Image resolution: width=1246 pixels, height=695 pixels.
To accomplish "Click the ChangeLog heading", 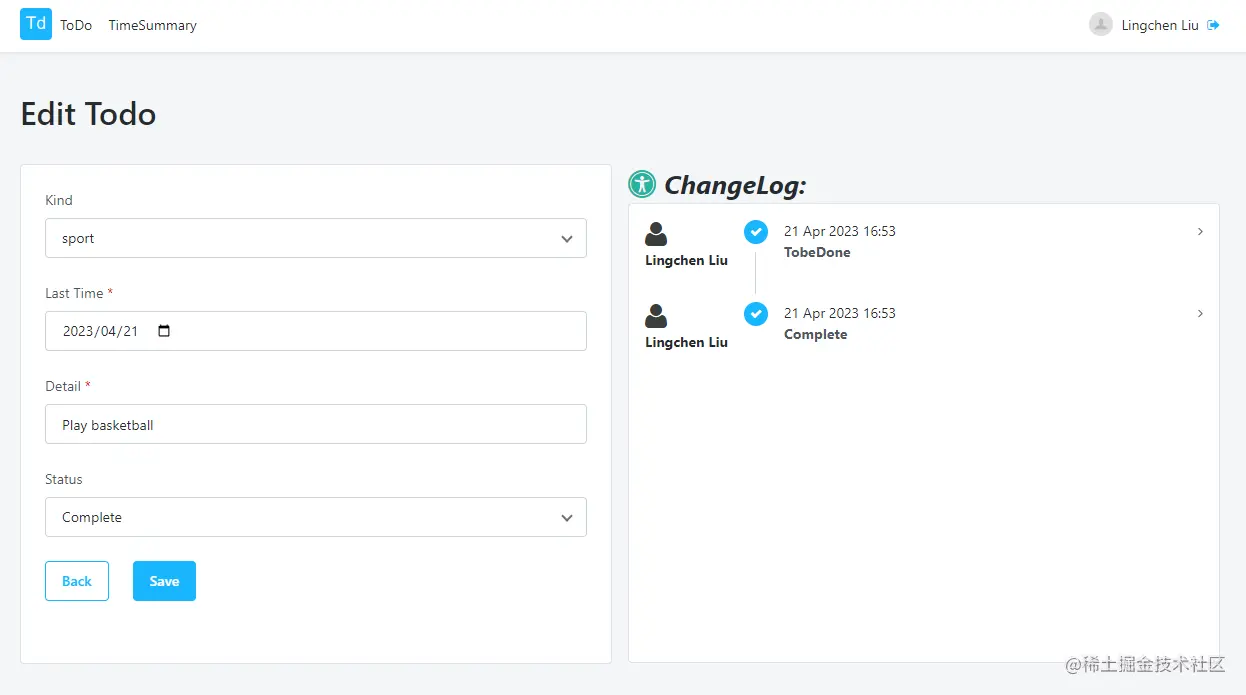I will tap(735, 186).
